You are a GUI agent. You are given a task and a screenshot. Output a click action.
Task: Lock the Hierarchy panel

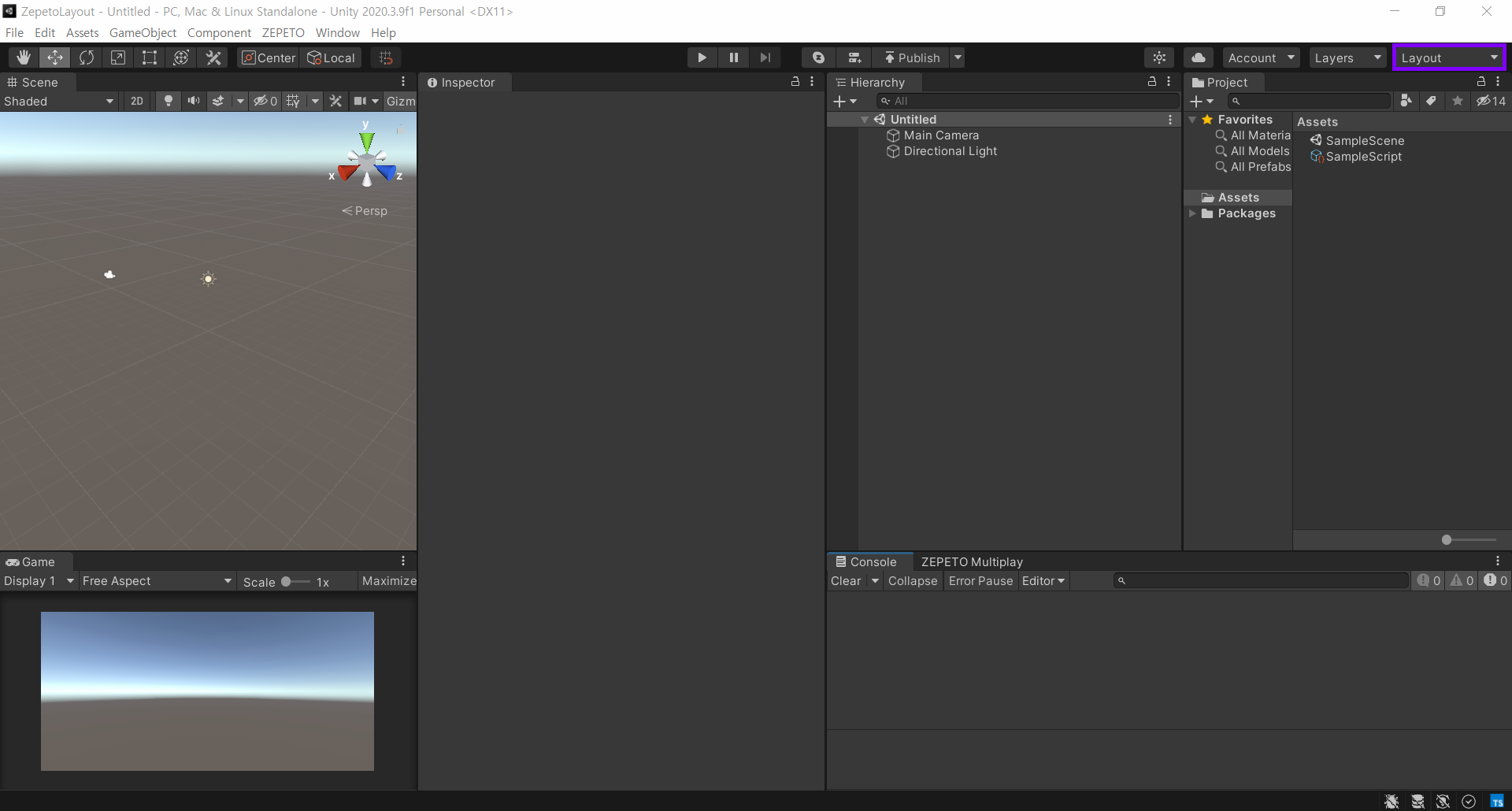click(x=1152, y=82)
